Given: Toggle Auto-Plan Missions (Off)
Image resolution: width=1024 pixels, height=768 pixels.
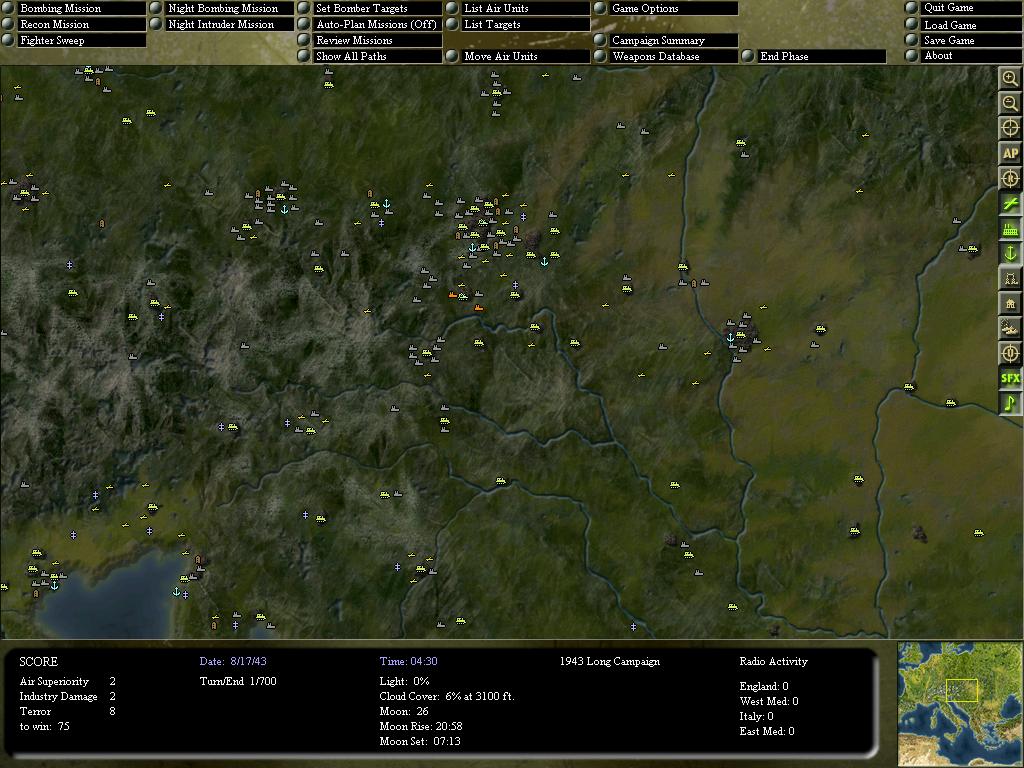Looking at the screenshot, I should (x=370, y=24).
